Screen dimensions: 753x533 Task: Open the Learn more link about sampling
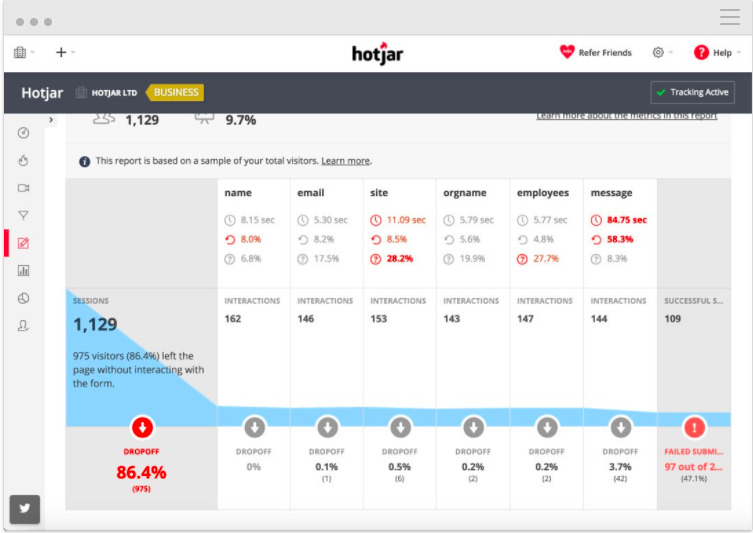coord(345,161)
